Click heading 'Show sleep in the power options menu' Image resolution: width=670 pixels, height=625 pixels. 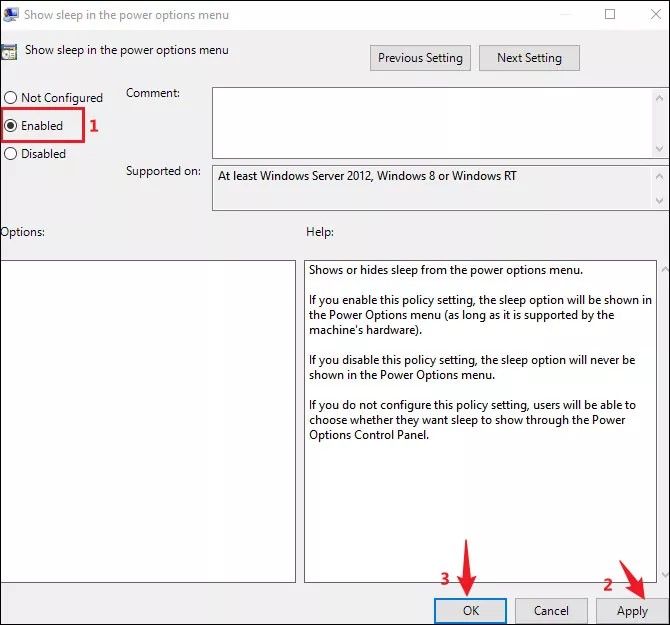pos(126,50)
